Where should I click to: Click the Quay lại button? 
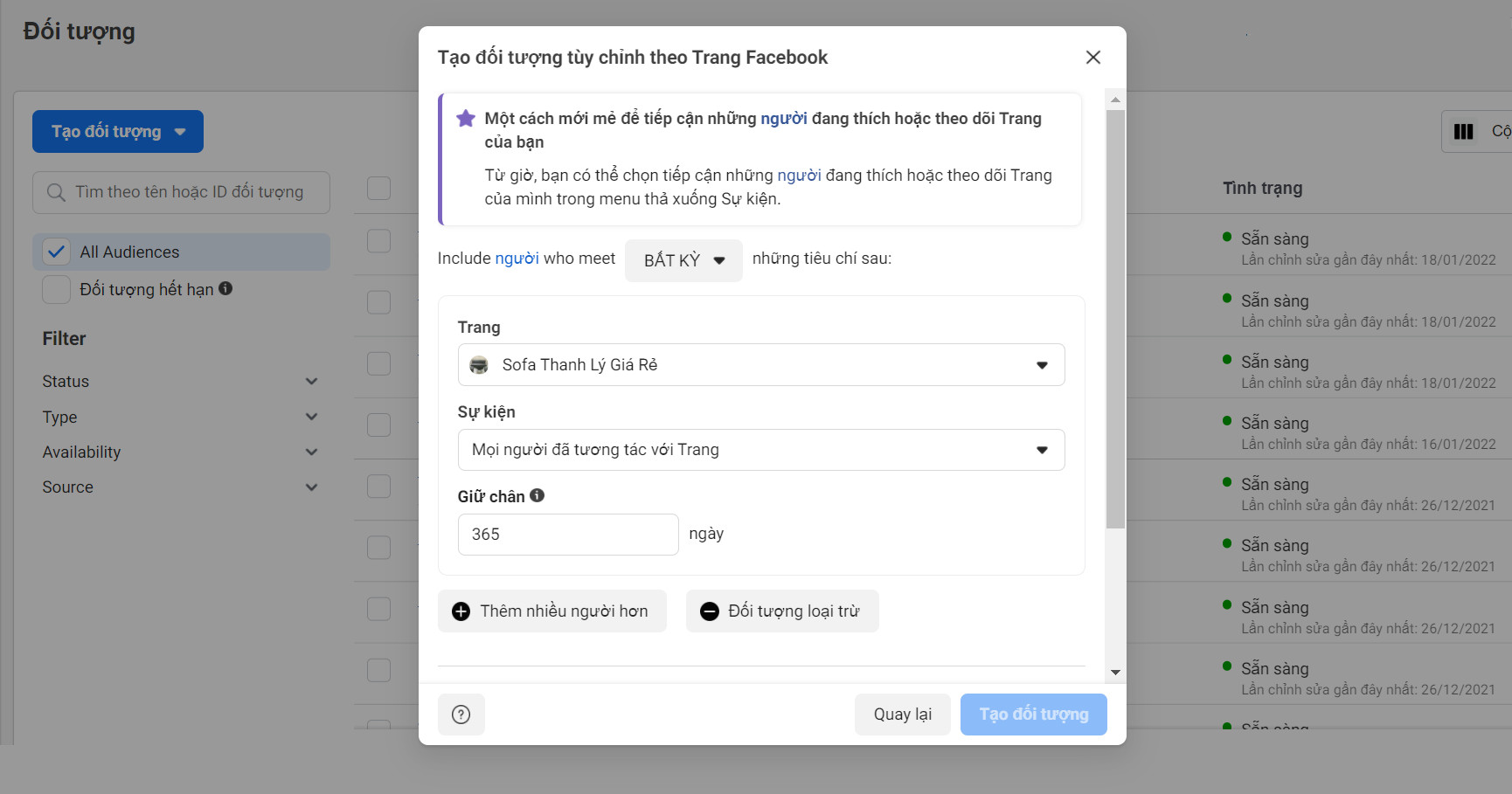point(903,715)
